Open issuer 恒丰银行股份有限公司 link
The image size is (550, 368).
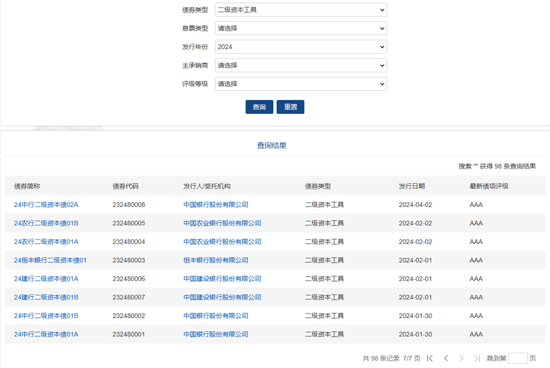216,260
